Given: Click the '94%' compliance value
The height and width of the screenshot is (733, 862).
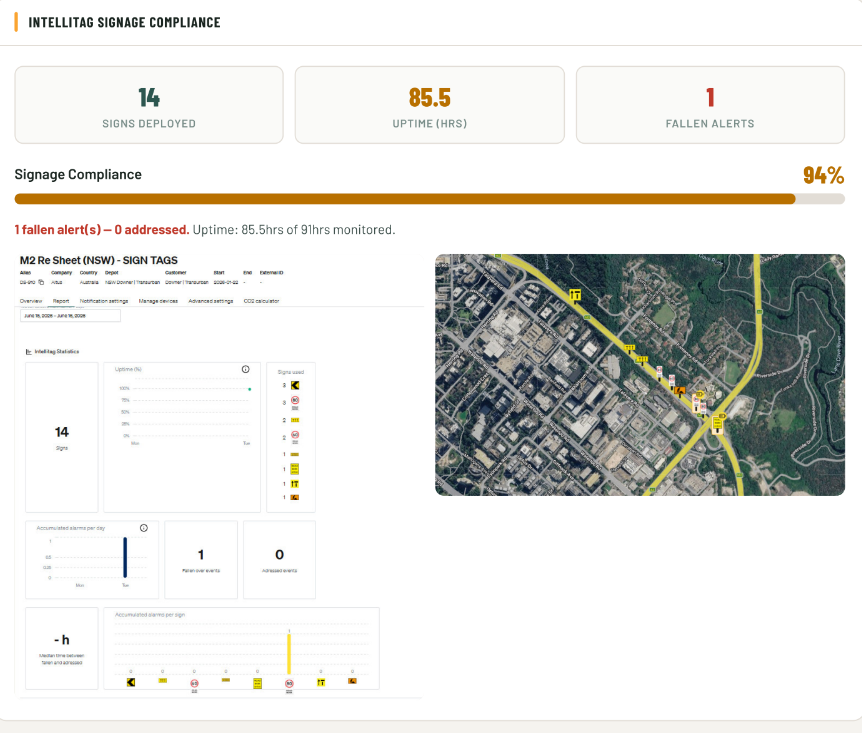Looking at the screenshot, I should pyautogui.click(x=824, y=175).
